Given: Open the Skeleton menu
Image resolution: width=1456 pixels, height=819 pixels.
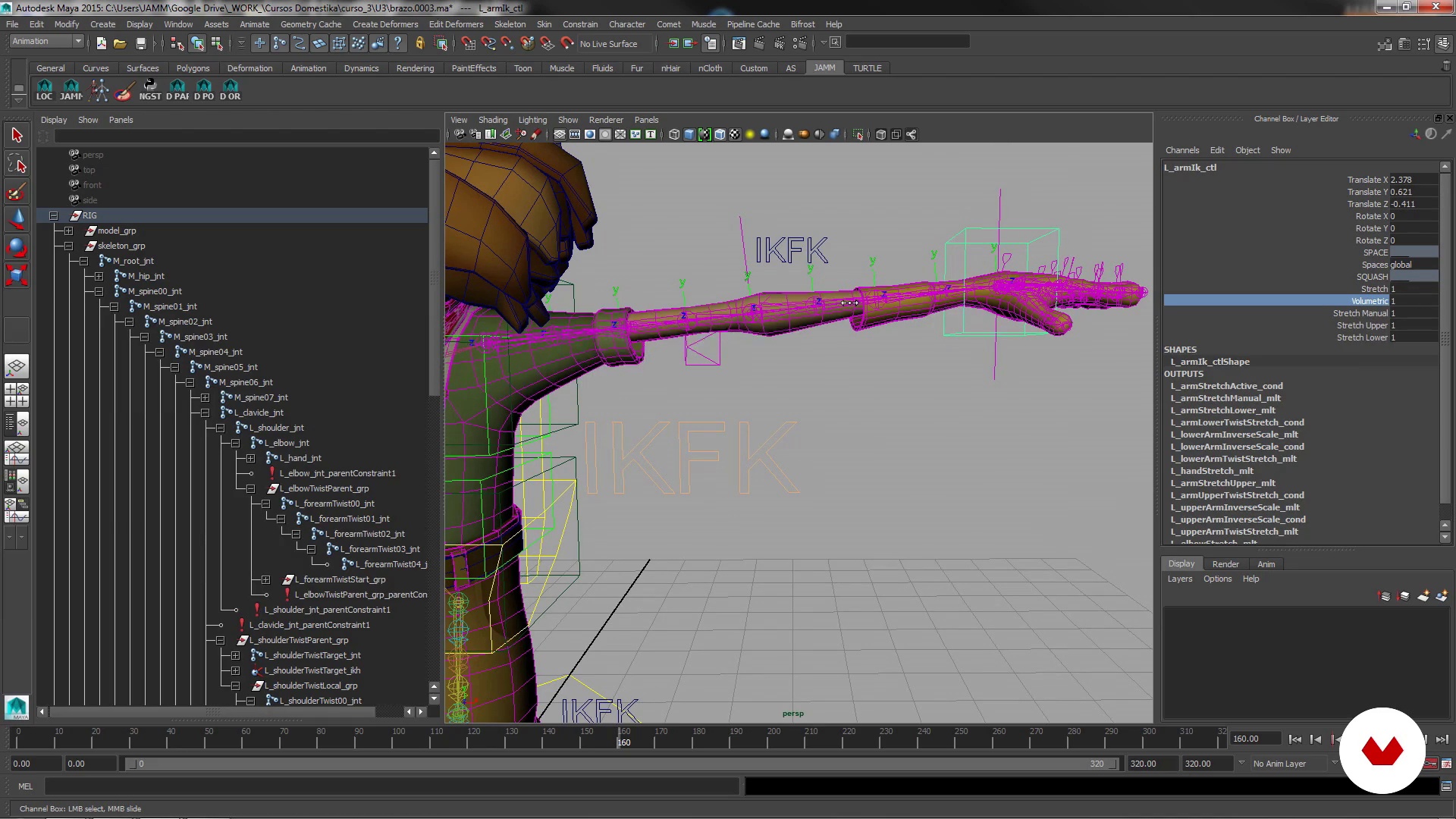Looking at the screenshot, I should [x=510, y=24].
